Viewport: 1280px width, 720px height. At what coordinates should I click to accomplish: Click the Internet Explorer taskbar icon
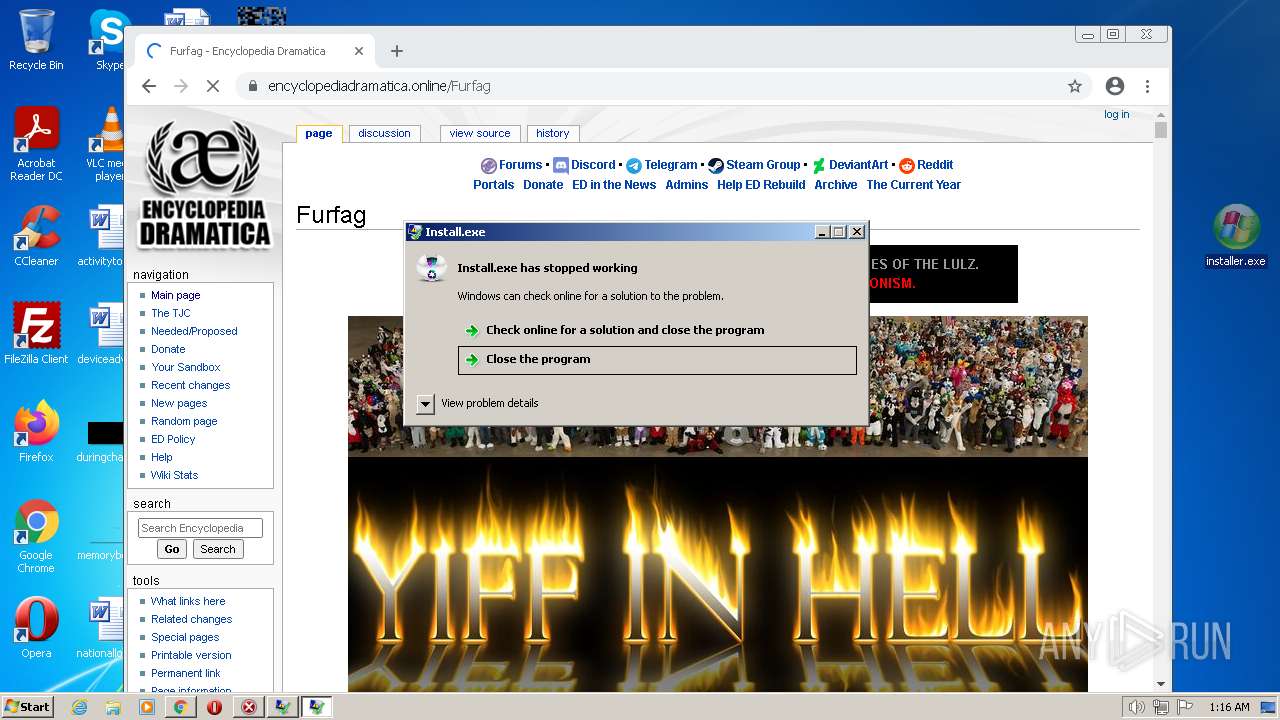(x=79, y=707)
